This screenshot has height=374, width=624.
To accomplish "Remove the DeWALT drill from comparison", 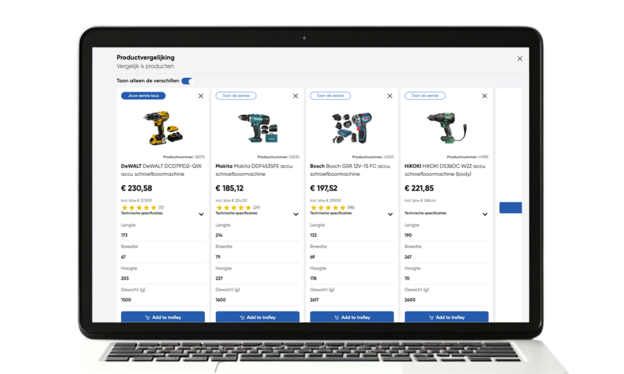I will [201, 96].
